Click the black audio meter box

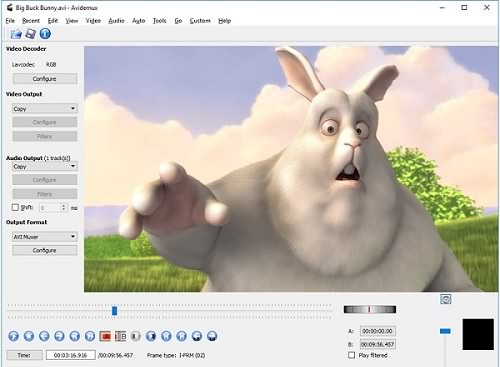(x=478, y=334)
